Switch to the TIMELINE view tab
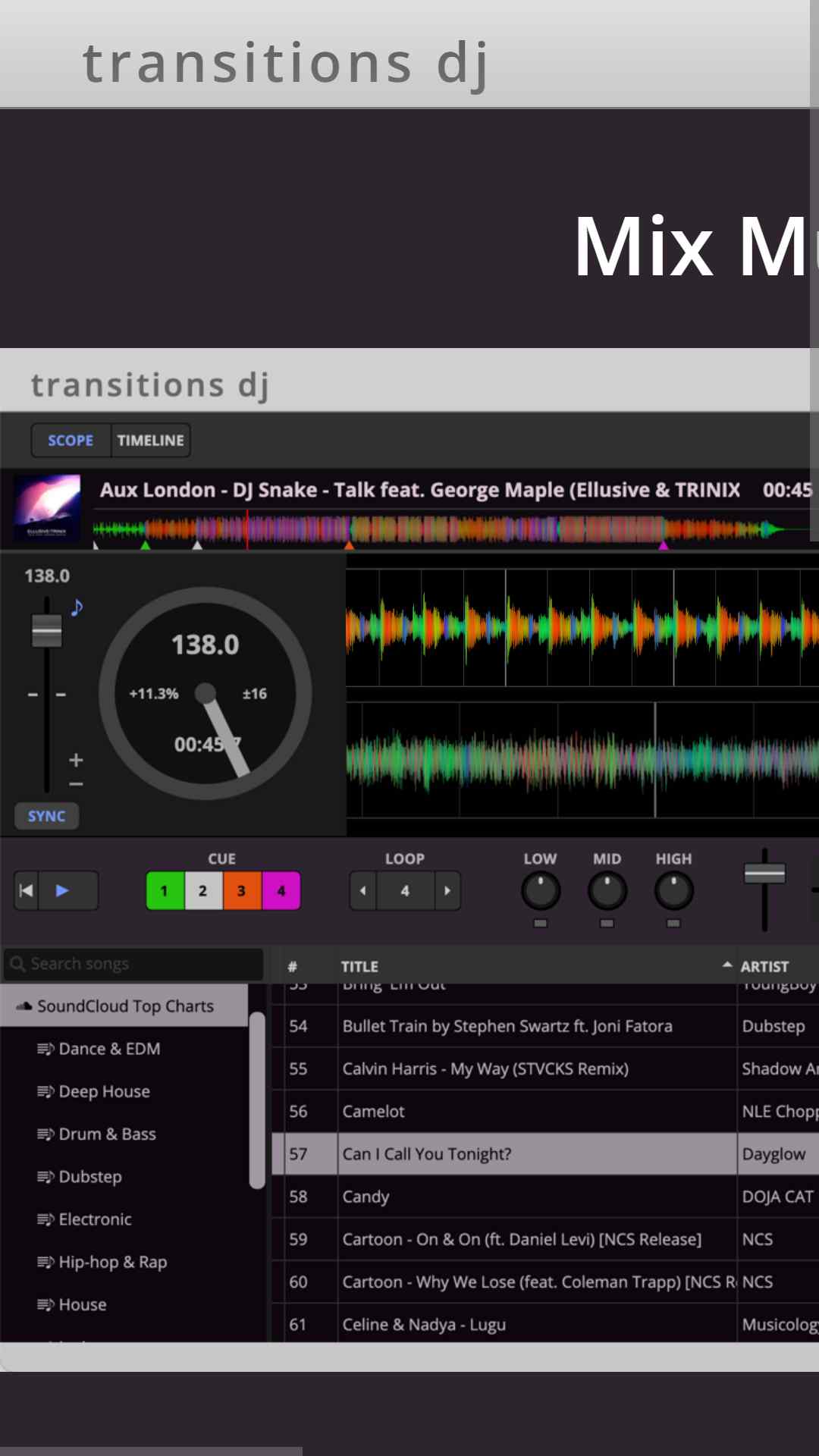The height and width of the screenshot is (1456, 819). coord(150,441)
